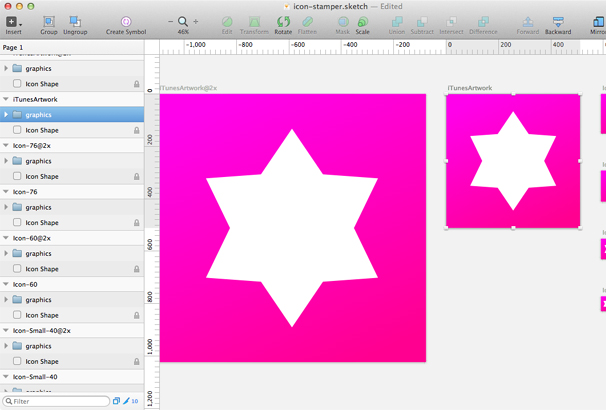Screen dimensions: 606x410
Task: Expand graphics folder under Icon-60@2x
Action: (x=6, y=253)
